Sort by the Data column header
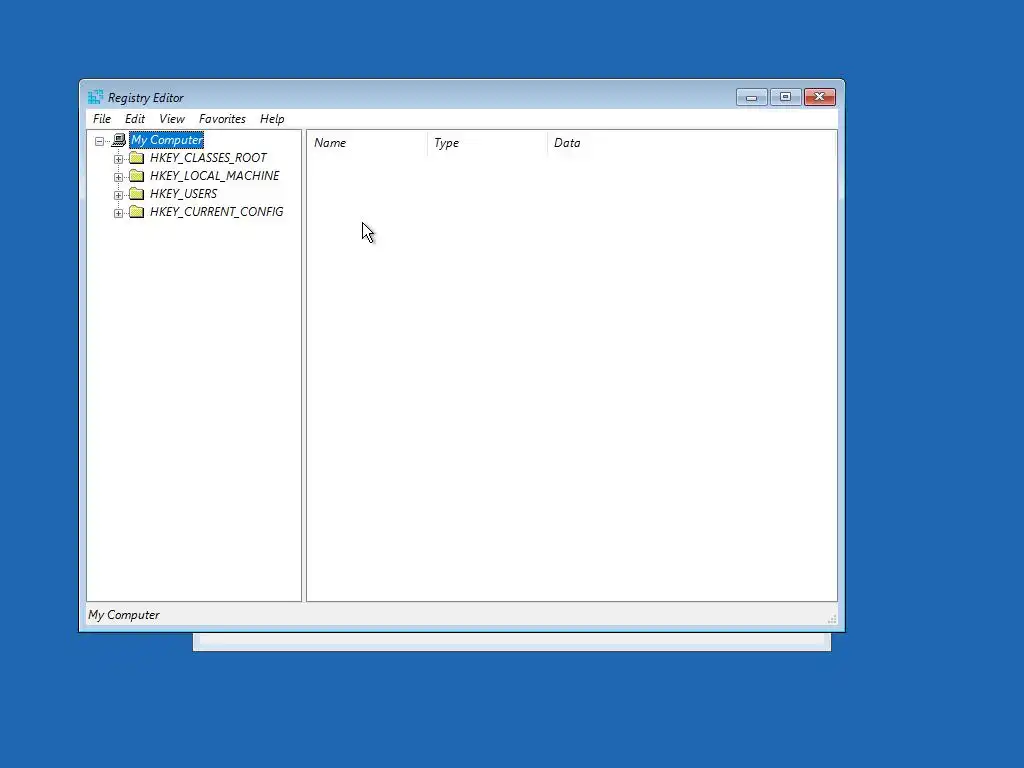Screen dimensions: 1024x768 [x=692, y=143]
